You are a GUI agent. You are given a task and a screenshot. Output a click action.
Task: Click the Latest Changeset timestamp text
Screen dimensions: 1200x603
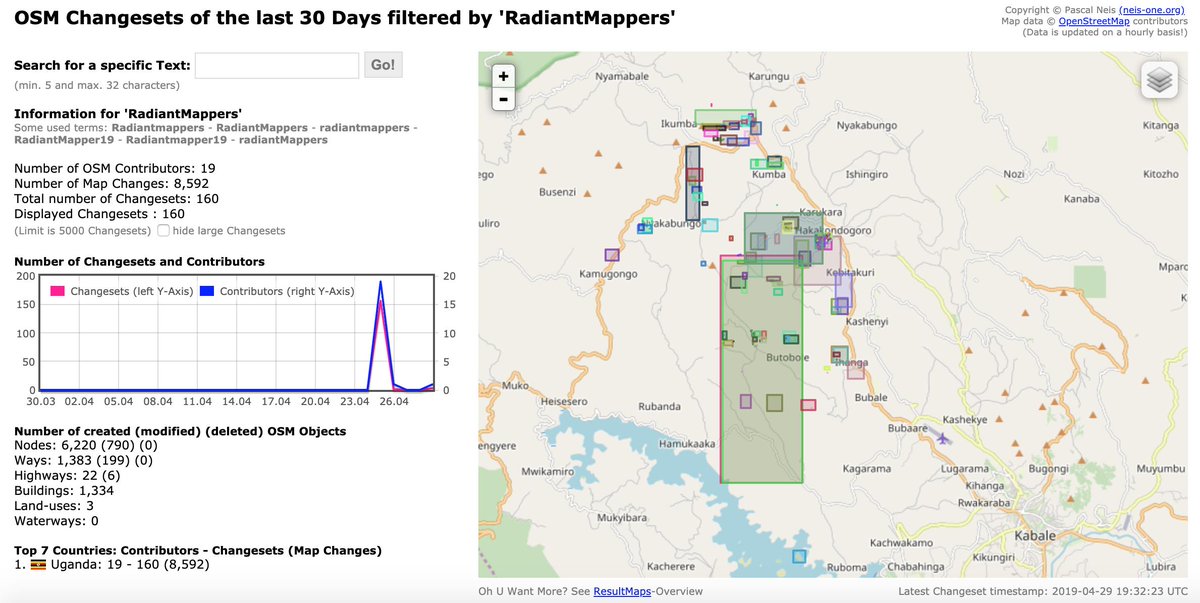pyautogui.click(x=1042, y=591)
